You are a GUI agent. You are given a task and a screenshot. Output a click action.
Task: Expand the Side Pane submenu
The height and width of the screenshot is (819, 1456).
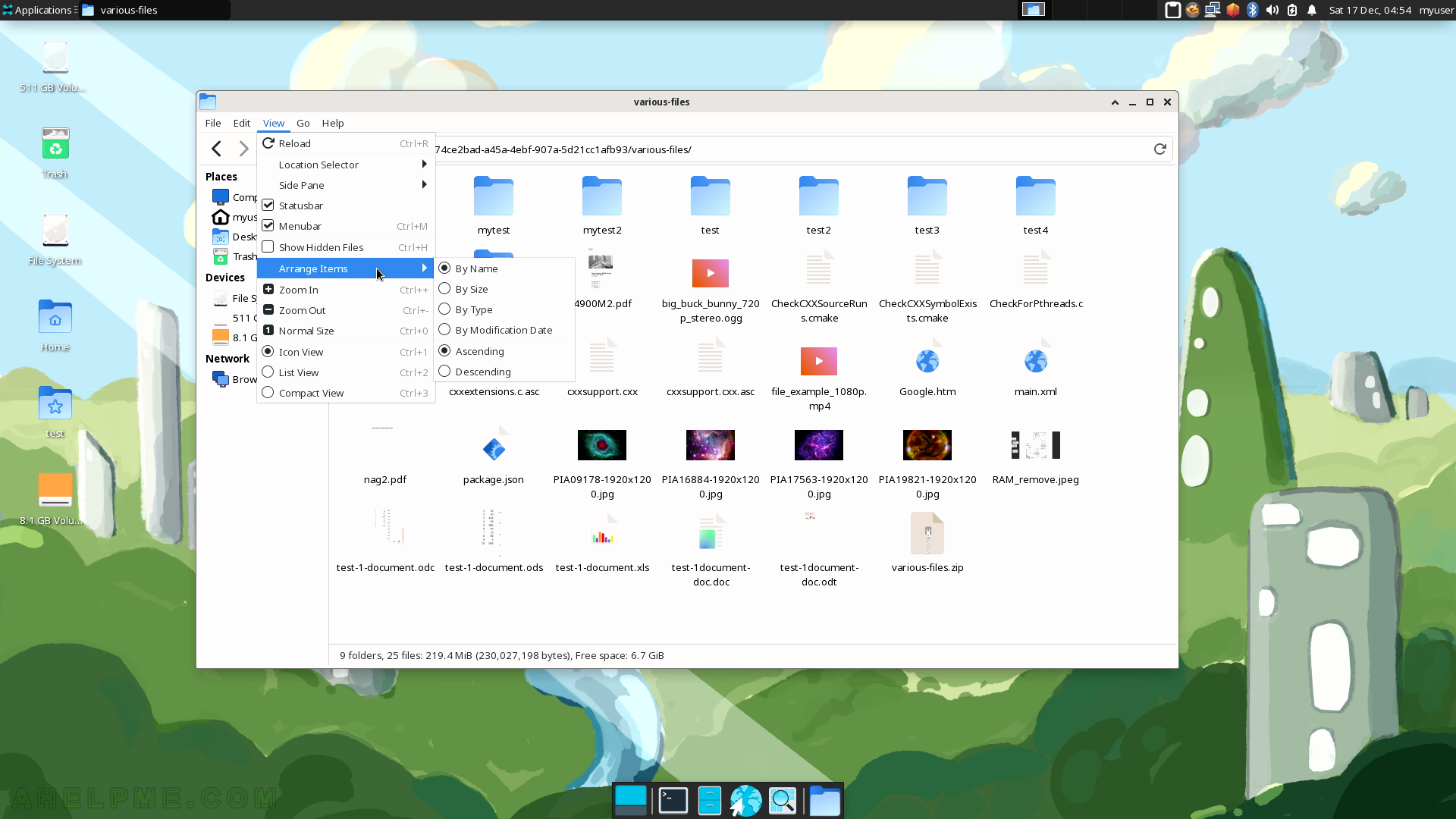pos(346,185)
